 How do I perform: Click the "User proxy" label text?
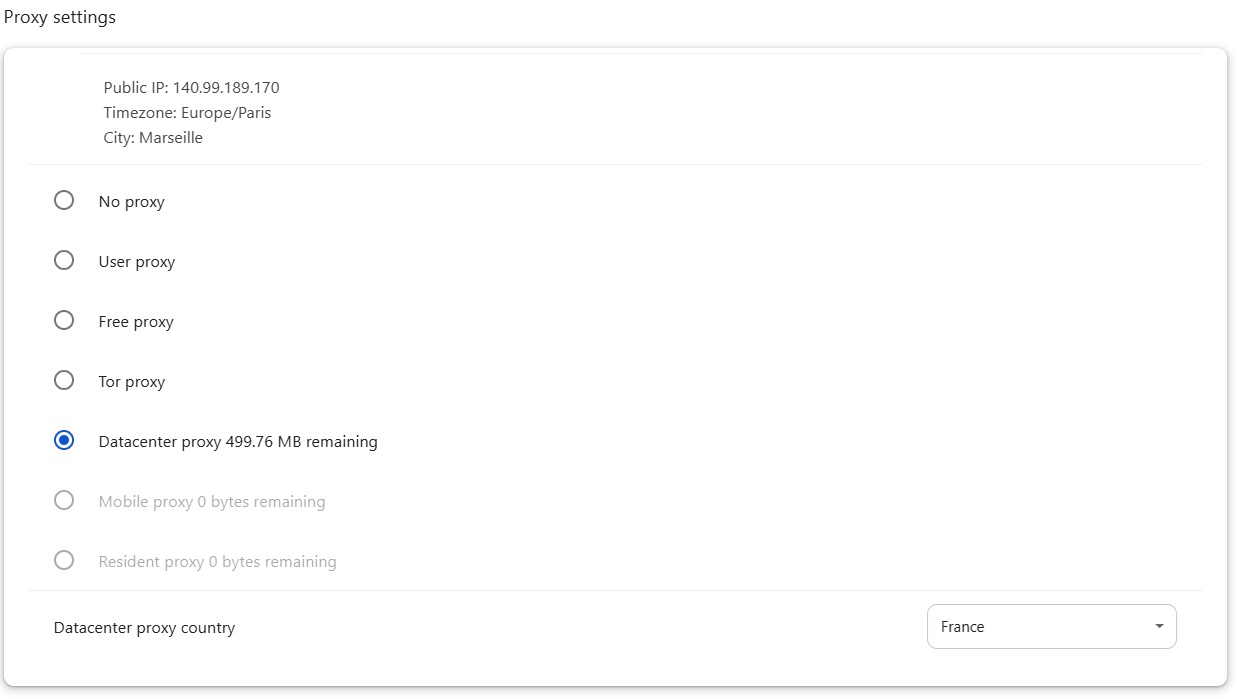[x=137, y=262]
